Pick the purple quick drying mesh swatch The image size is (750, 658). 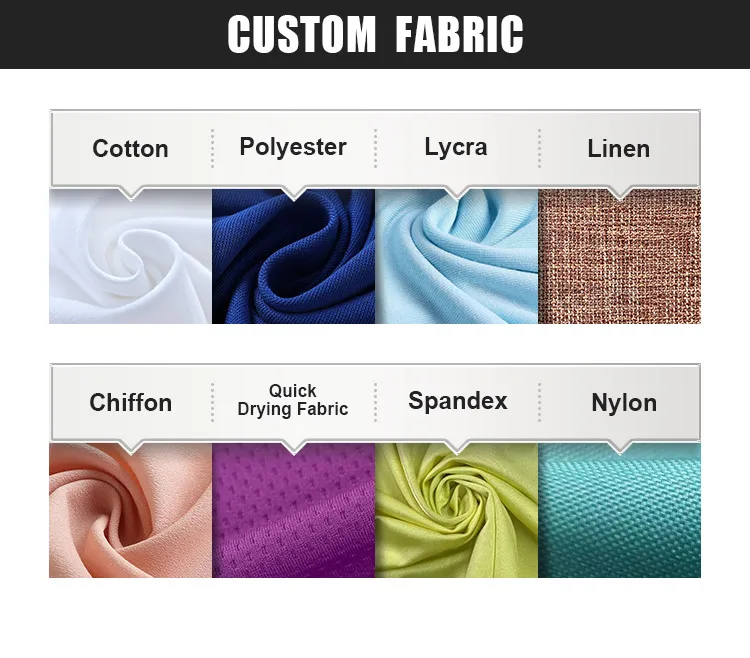click(x=293, y=510)
